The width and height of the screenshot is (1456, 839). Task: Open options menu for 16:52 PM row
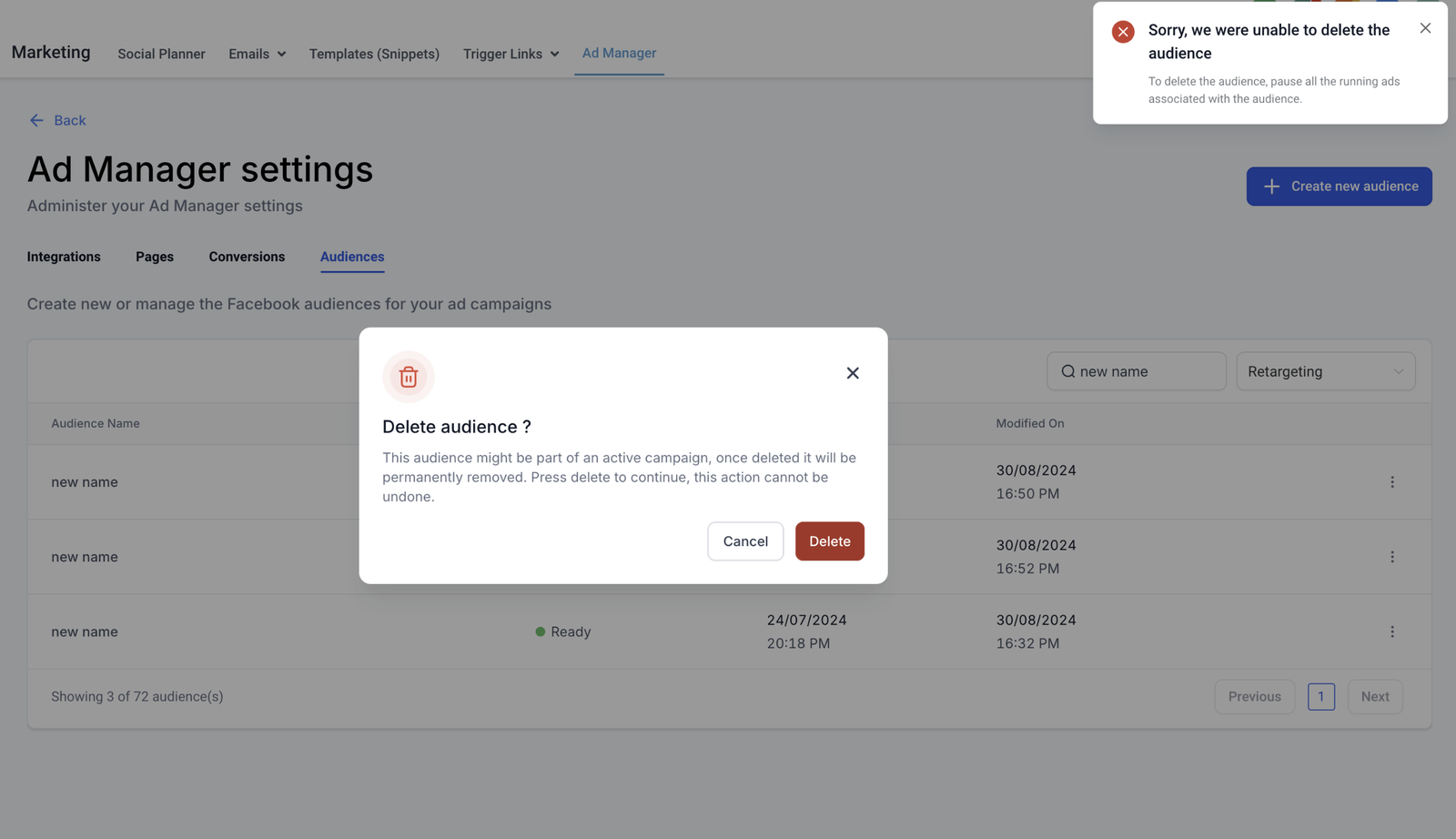(1391, 557)
